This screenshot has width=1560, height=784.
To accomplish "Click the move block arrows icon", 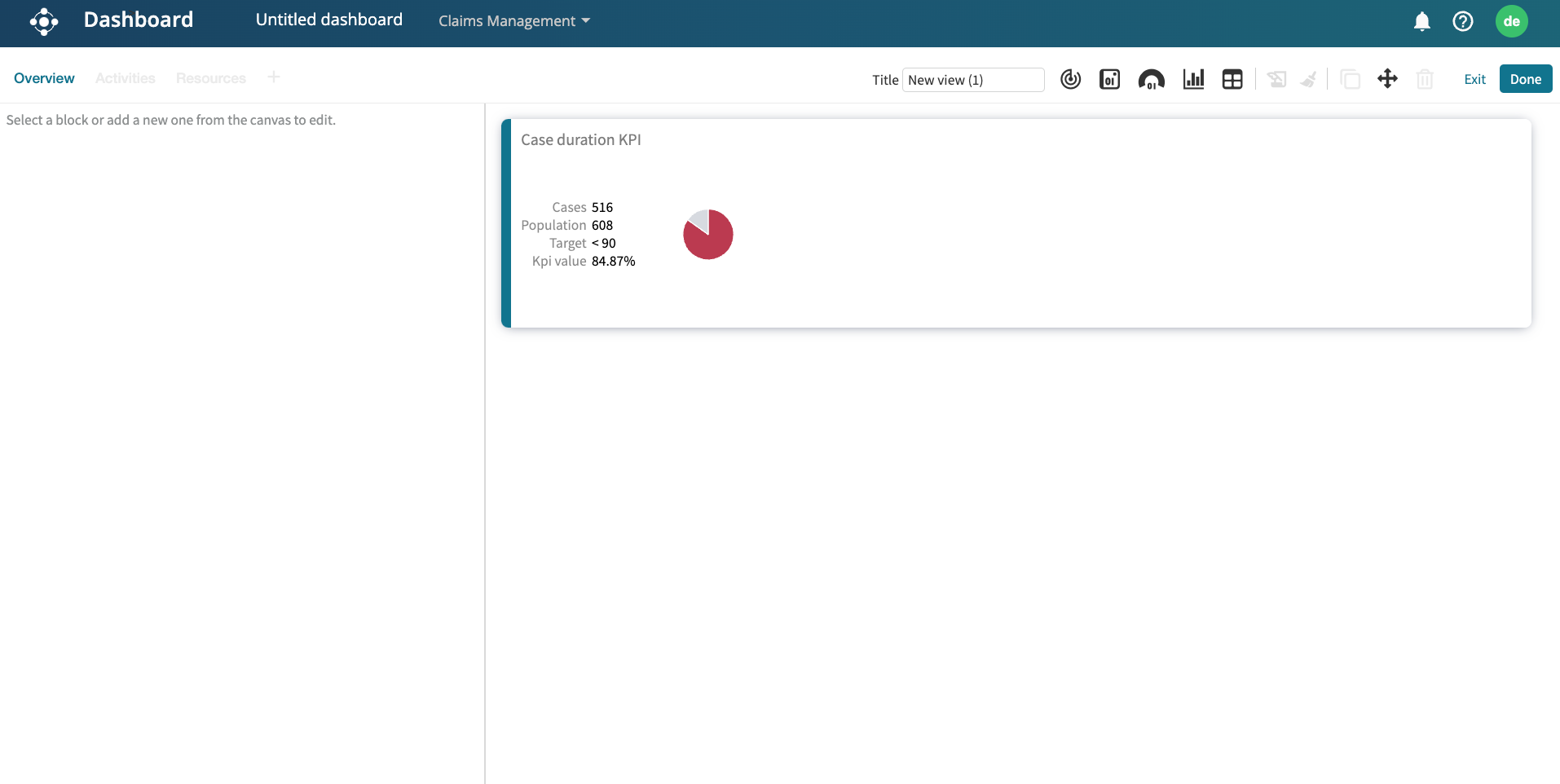I will [x=1387, y=79].
